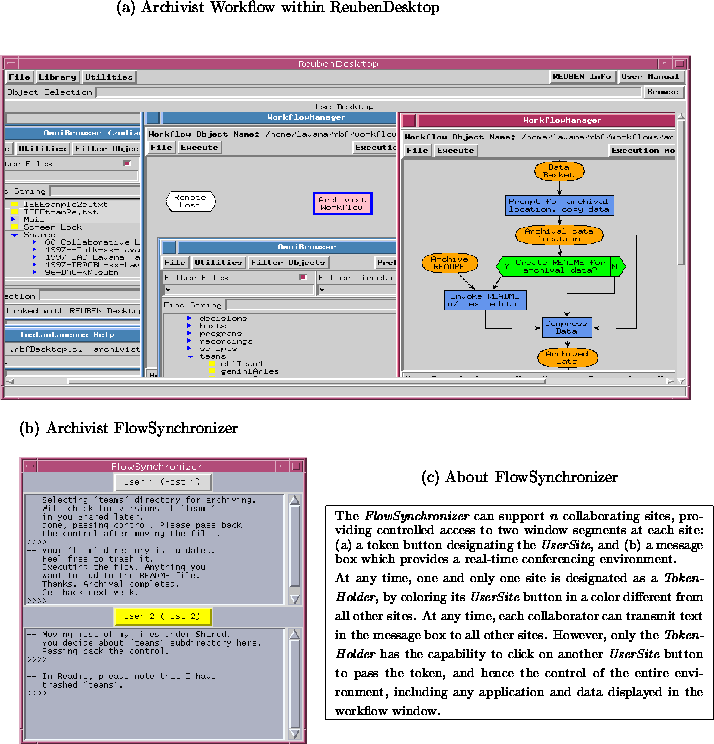Click the blue Compress Data node
The image size is (714, 744).
(x=568, y=327)
